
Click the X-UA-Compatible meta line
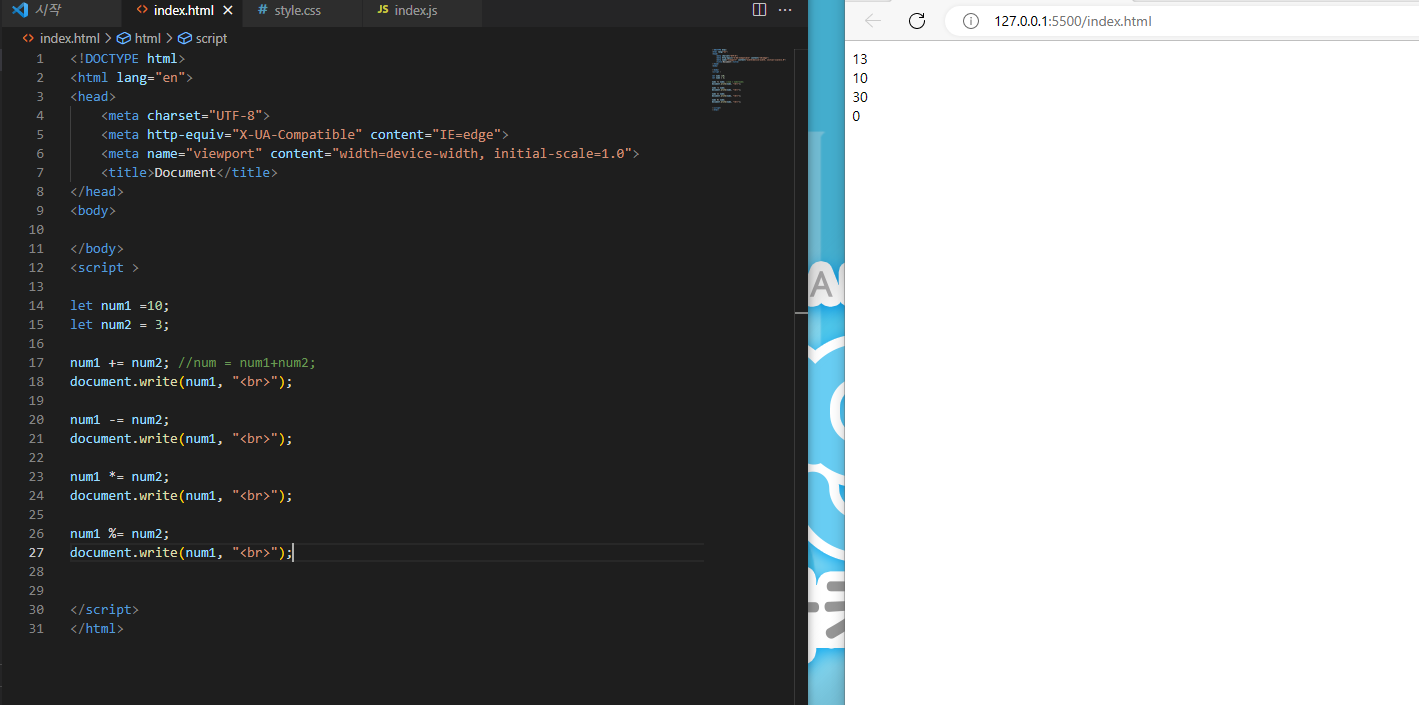pyautogui.click(x=305, y=135)
